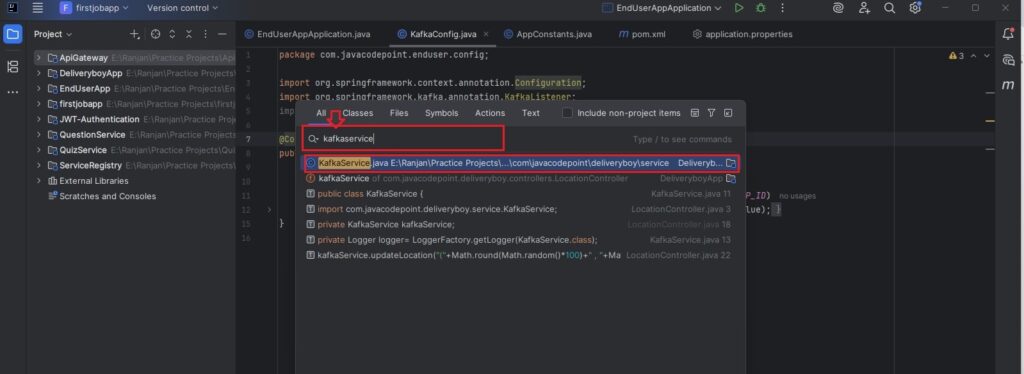Image resolution: width=1024 pixels, height=374 pixels.
Task: Open Notifications bell icon
Action: 1008,34
